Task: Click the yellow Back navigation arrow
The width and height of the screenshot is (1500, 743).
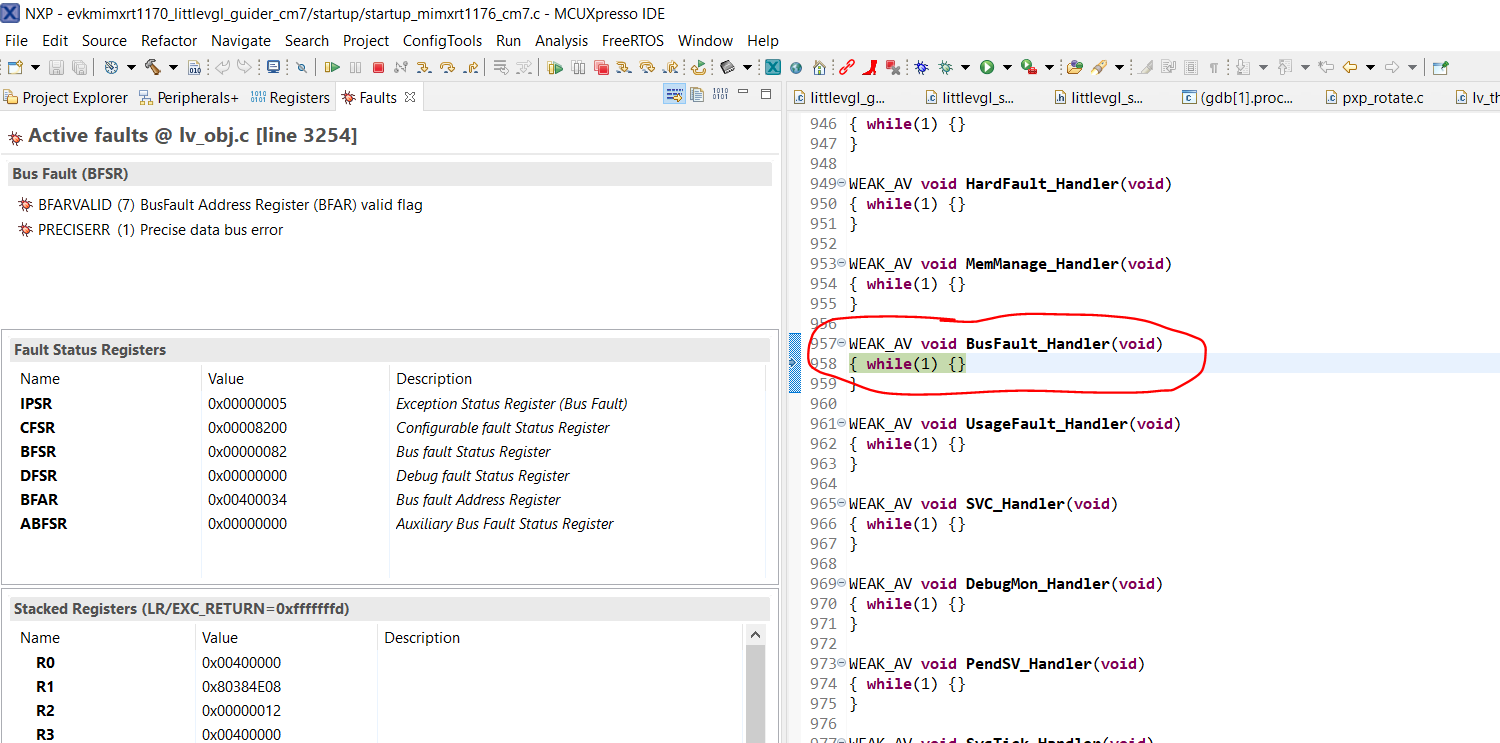Action: (1349, 67)
